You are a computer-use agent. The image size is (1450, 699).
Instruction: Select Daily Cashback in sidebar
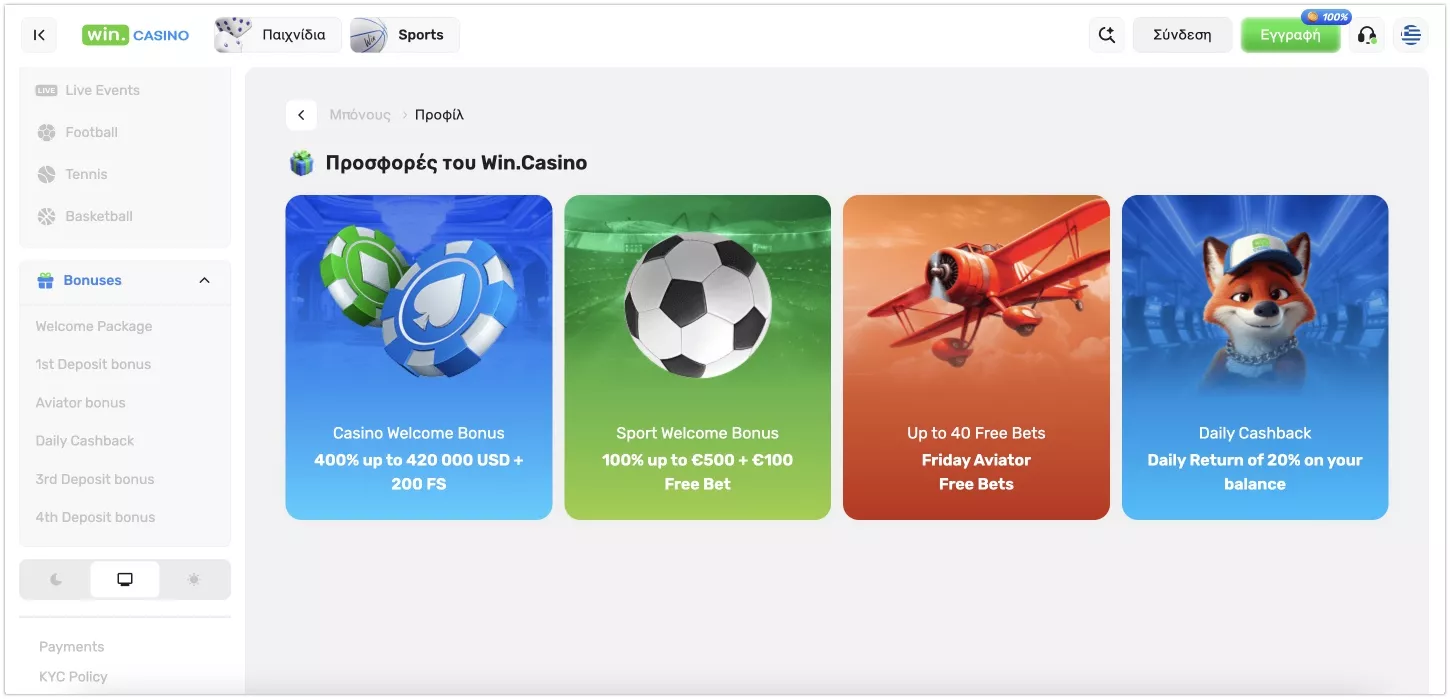[x=85, y=441]
